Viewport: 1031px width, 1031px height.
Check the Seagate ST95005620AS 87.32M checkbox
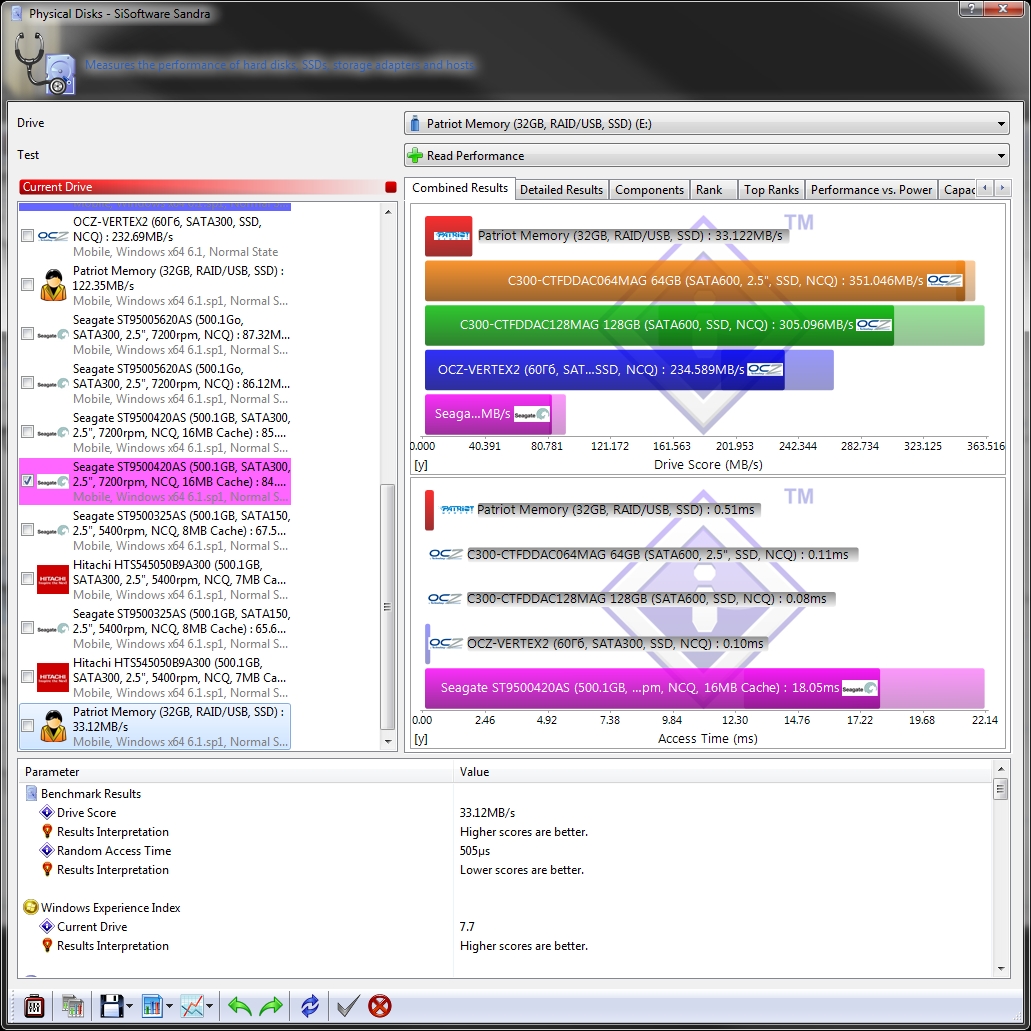point(27,334)
